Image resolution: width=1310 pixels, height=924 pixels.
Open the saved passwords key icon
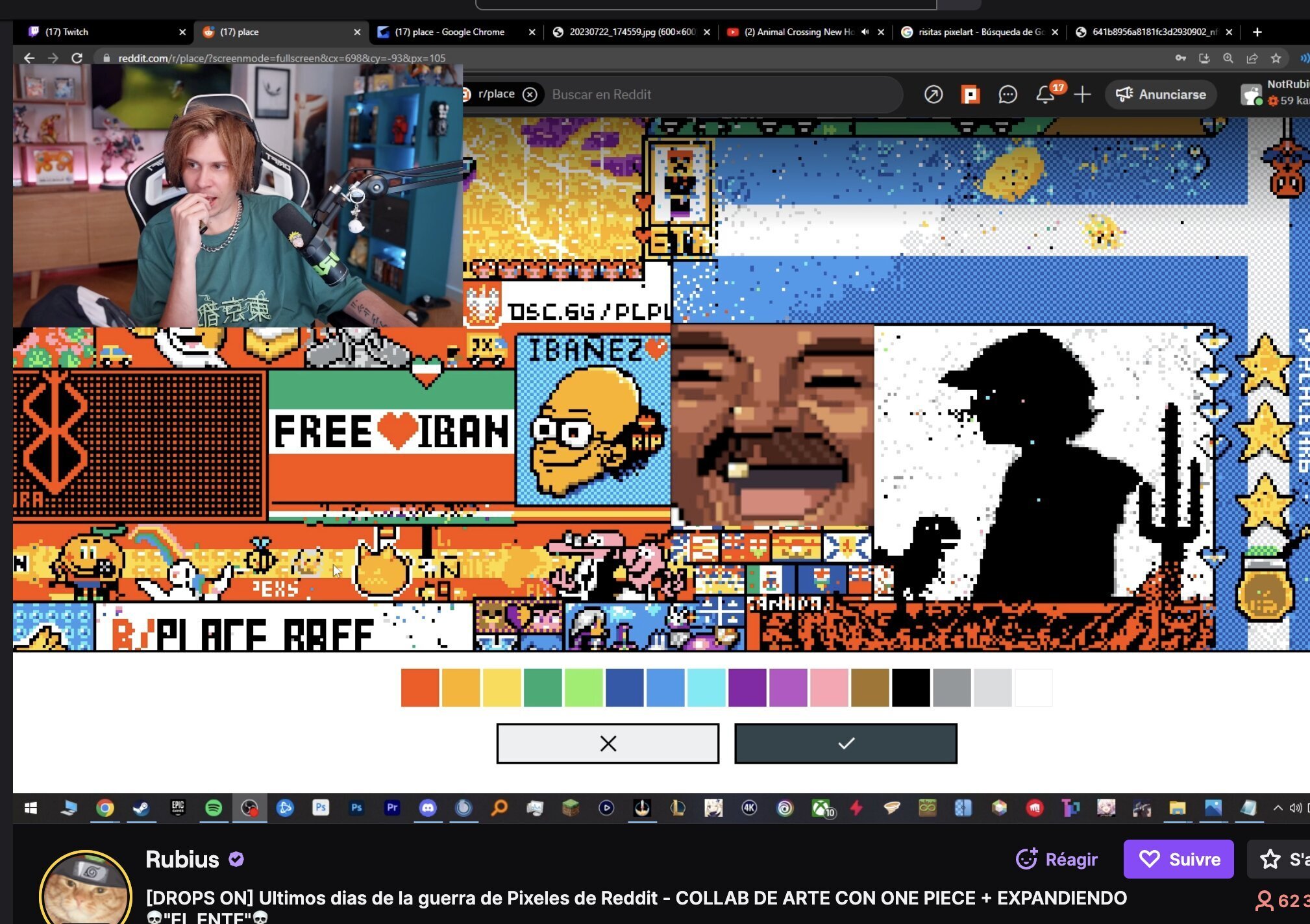click(x=1181, y=58)
